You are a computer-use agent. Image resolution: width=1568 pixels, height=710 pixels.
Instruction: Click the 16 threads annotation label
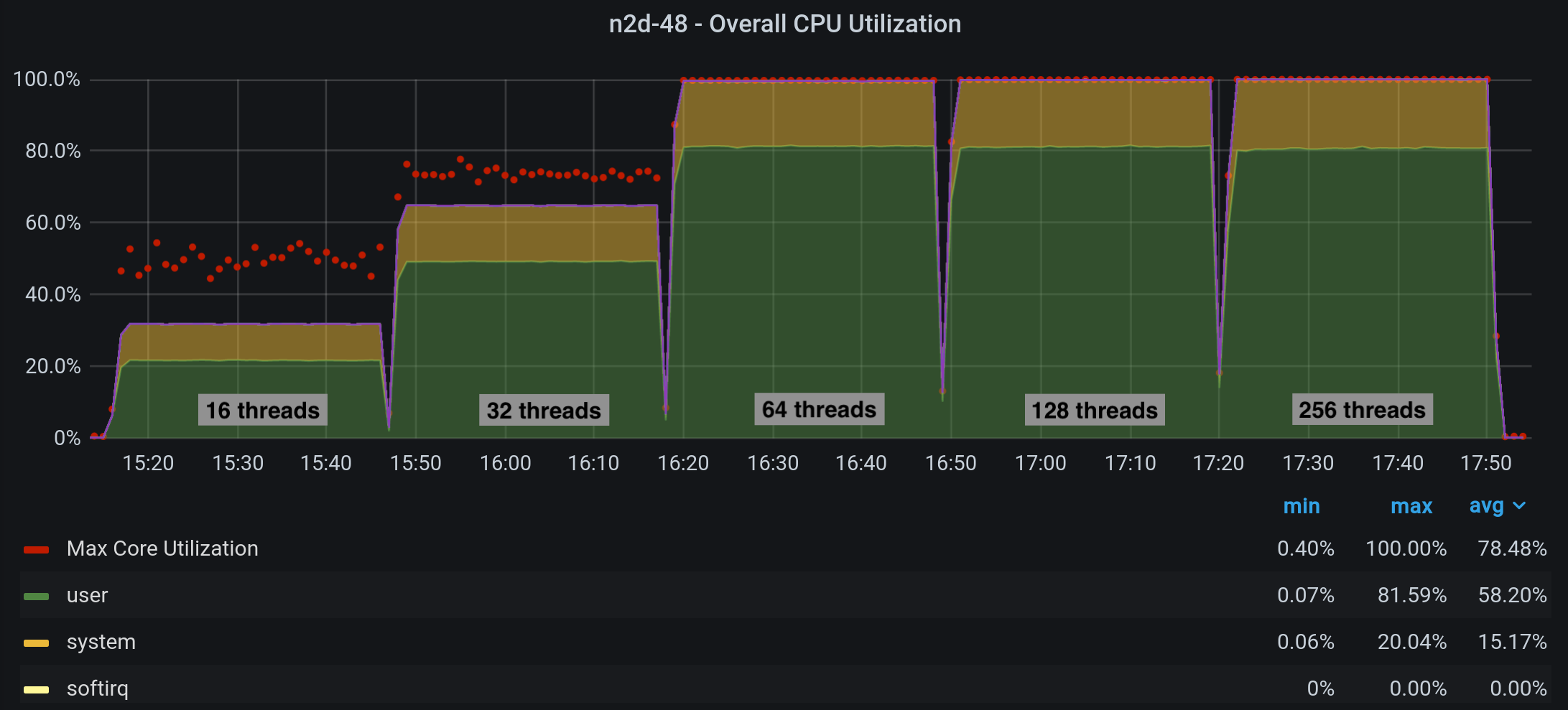click(x=263, y=410)
